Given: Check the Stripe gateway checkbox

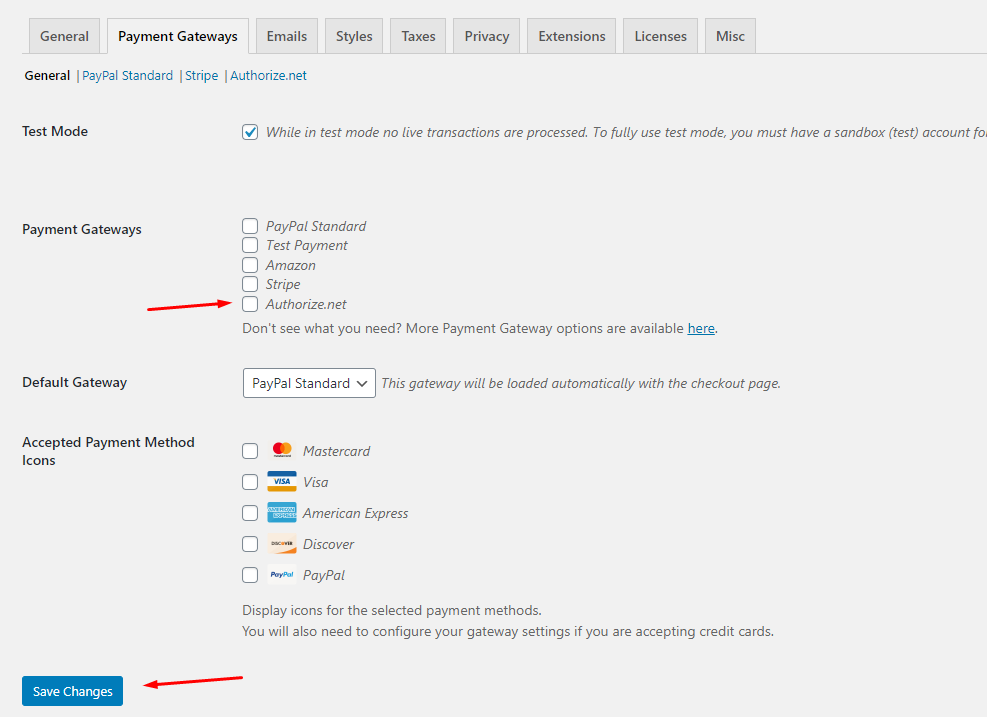Looking at the screenshot, I should pos(250,284).
